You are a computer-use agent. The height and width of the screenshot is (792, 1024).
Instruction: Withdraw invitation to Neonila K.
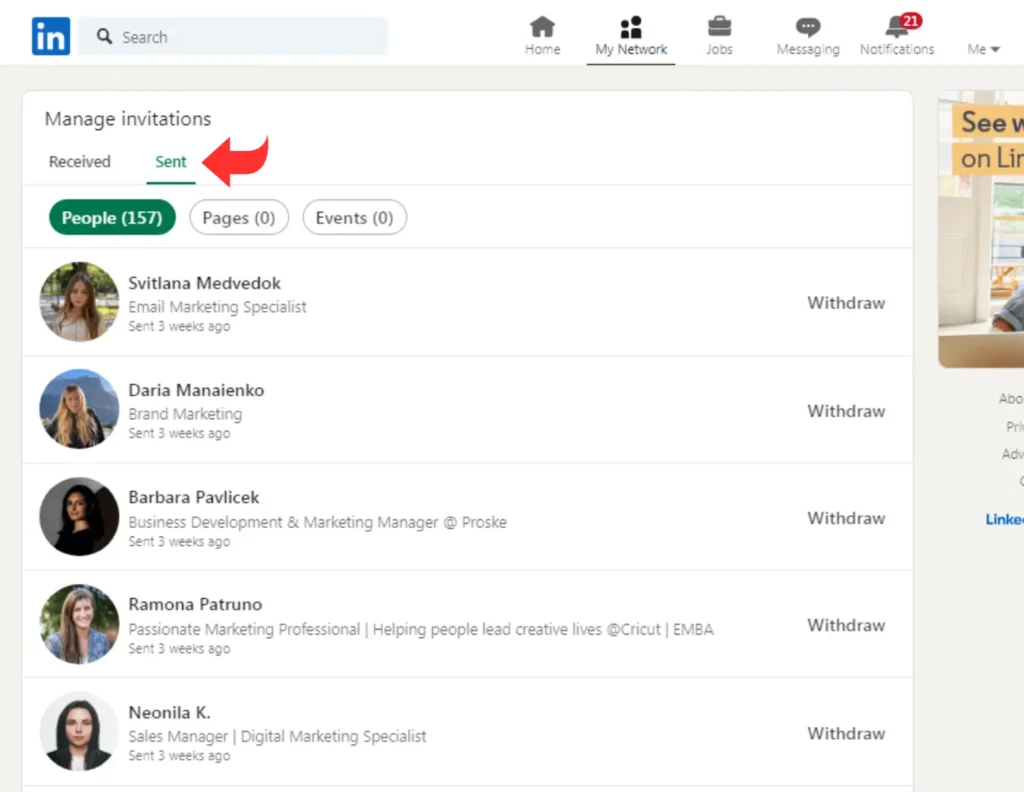(846, 733)
